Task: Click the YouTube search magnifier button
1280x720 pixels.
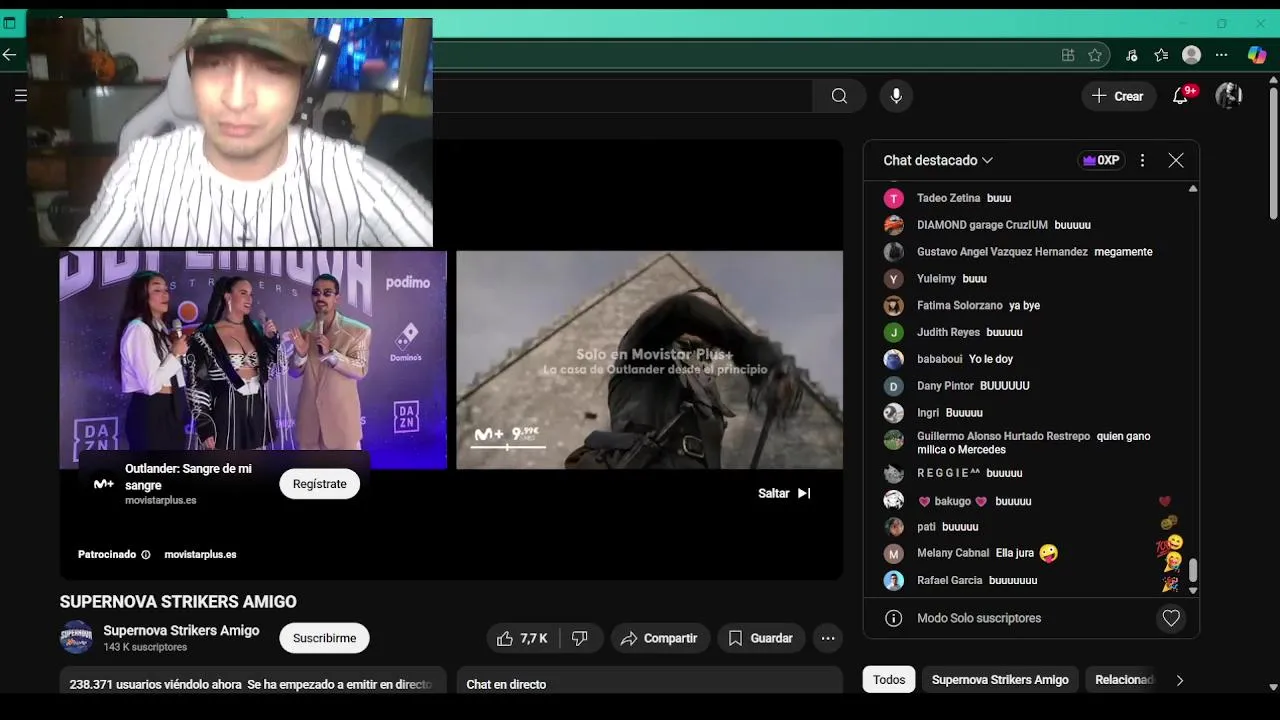Action: pyautogui.click(x=840, y=96)
